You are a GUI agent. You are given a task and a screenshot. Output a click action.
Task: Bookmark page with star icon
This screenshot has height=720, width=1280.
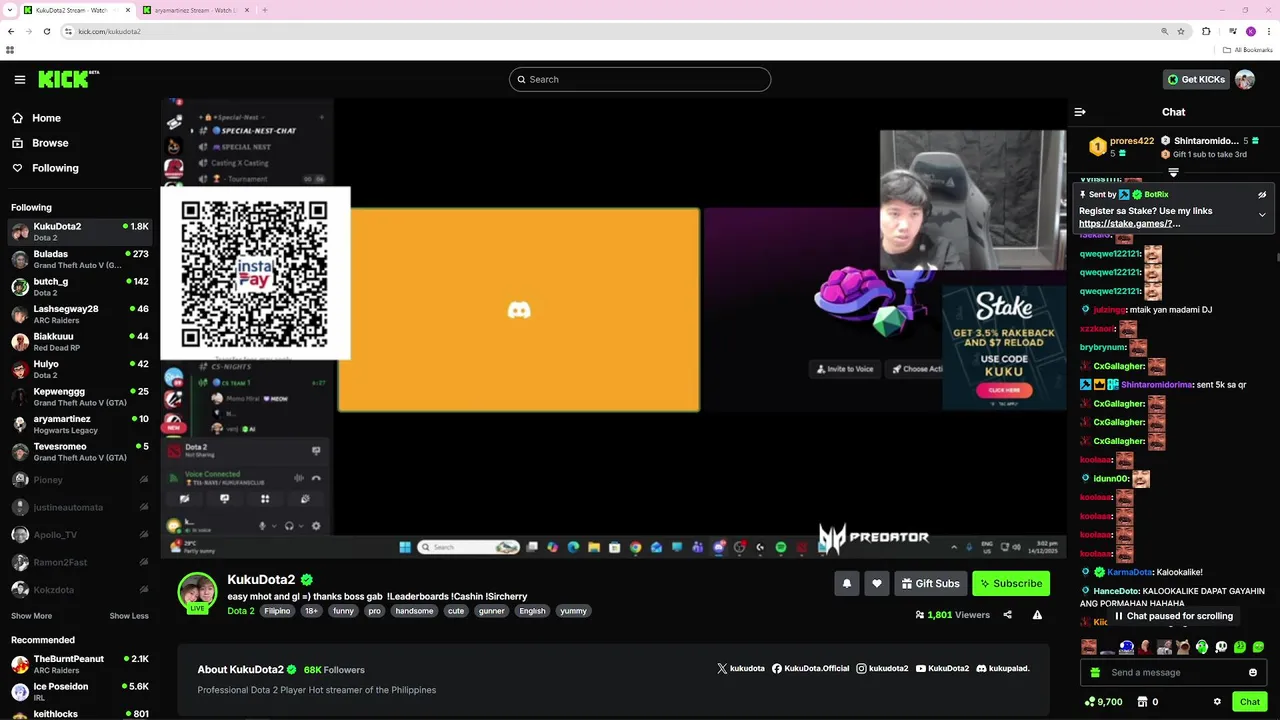1181,31
